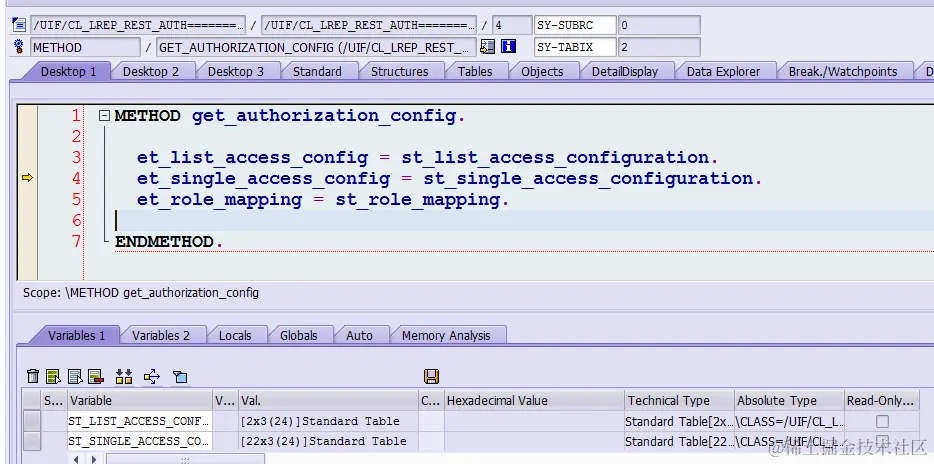Click line number 6 in the editor gutter
Viewport: 934px width, 464px height.
[76, 220]
